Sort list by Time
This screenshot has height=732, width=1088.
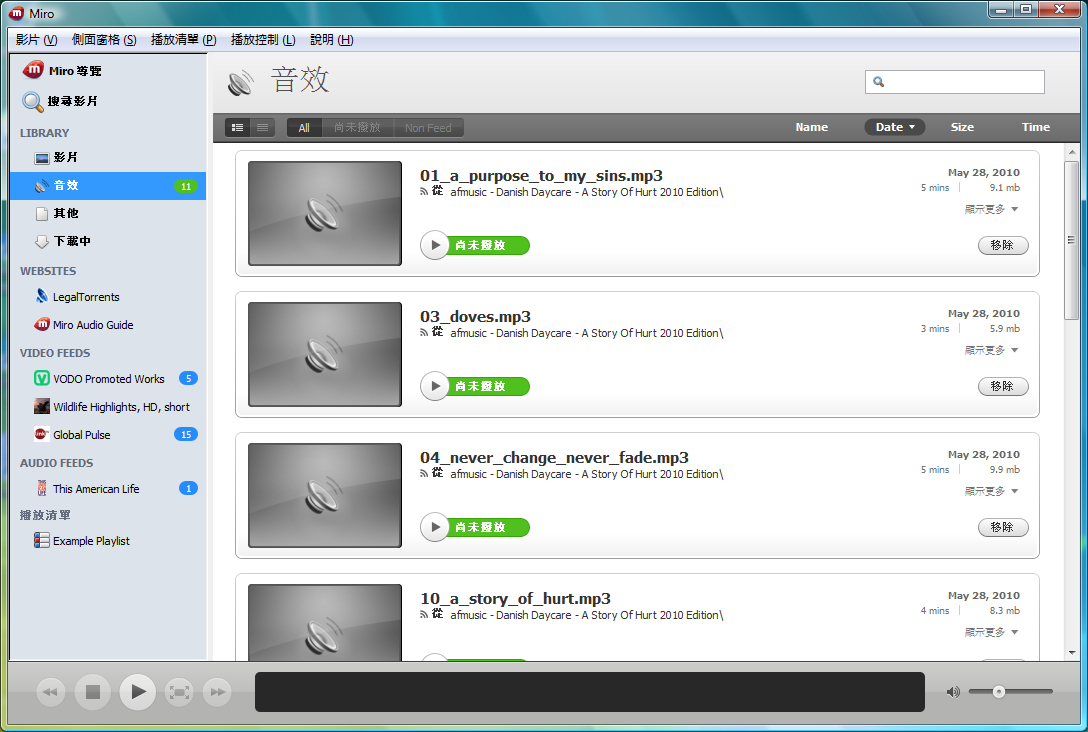pyautogui.click(x=1035, y=127)
